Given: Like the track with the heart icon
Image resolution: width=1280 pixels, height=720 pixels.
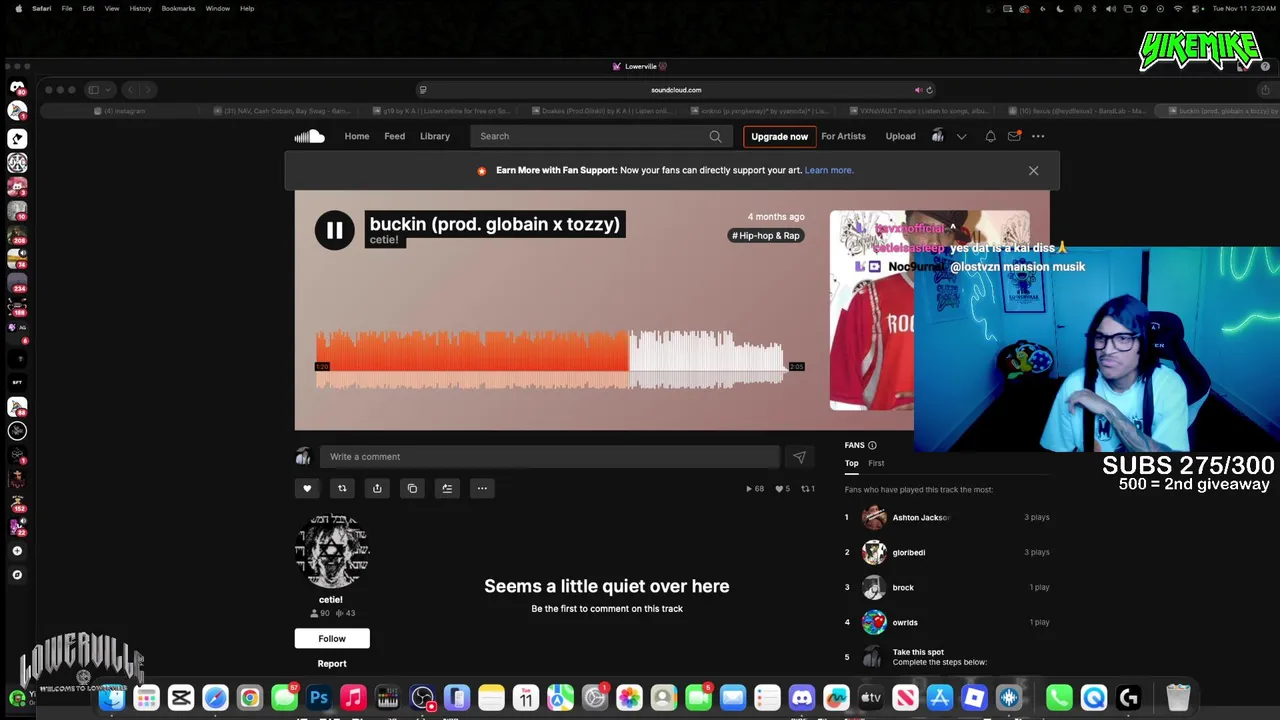Looking at the screenshot, I should click(x=307, y=488).
